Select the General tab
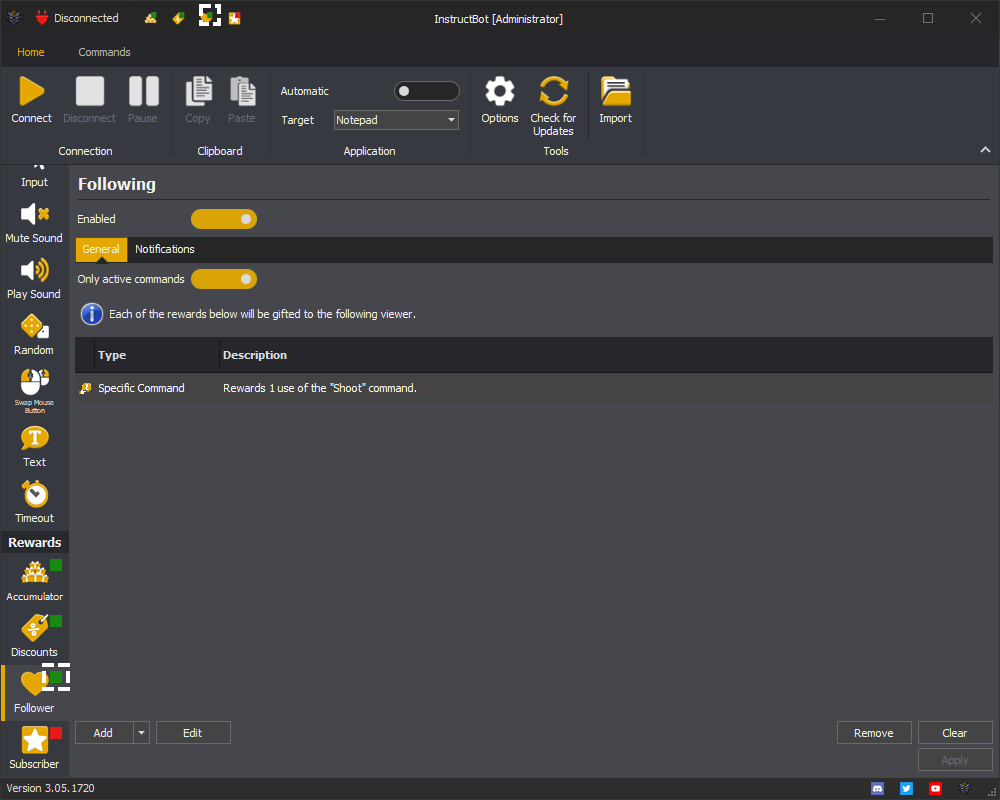The width and height of the screenshot is (1000, 800). coord(101,249)
